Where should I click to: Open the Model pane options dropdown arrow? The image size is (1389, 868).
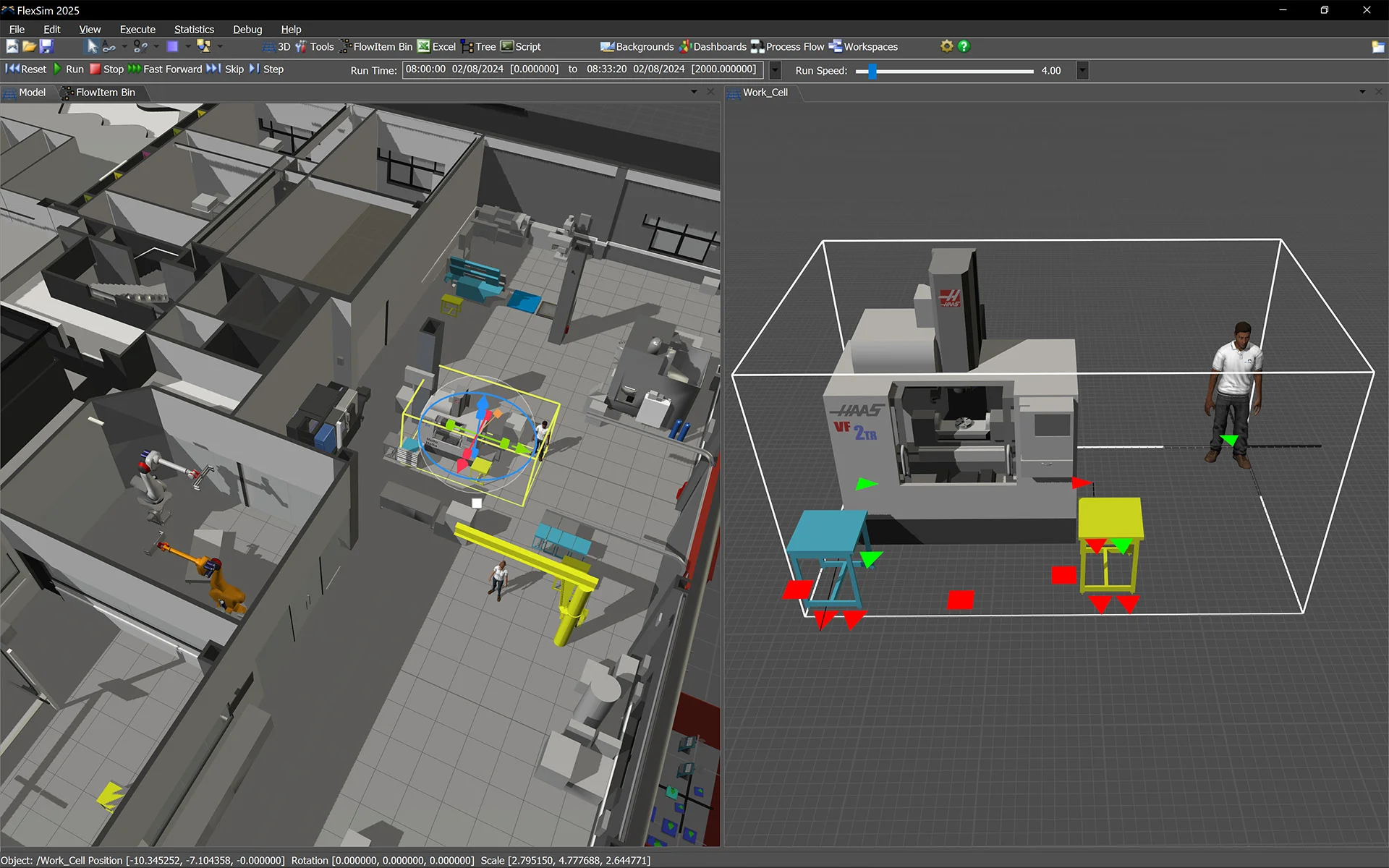692,93
